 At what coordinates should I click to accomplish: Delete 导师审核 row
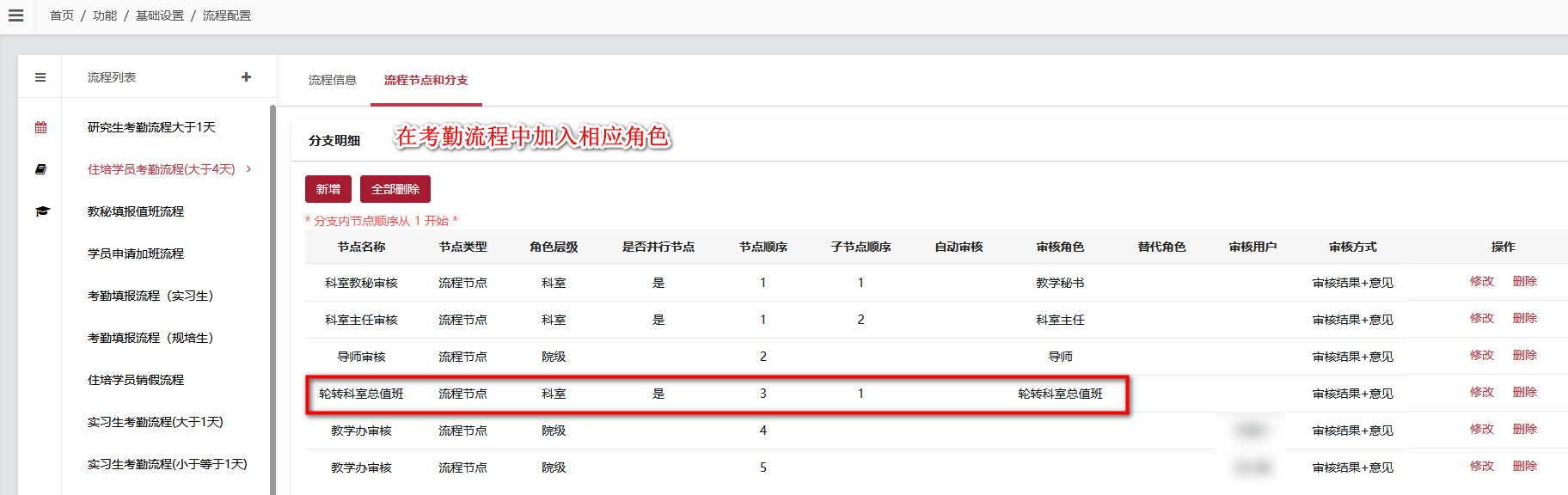(1525, 355)
